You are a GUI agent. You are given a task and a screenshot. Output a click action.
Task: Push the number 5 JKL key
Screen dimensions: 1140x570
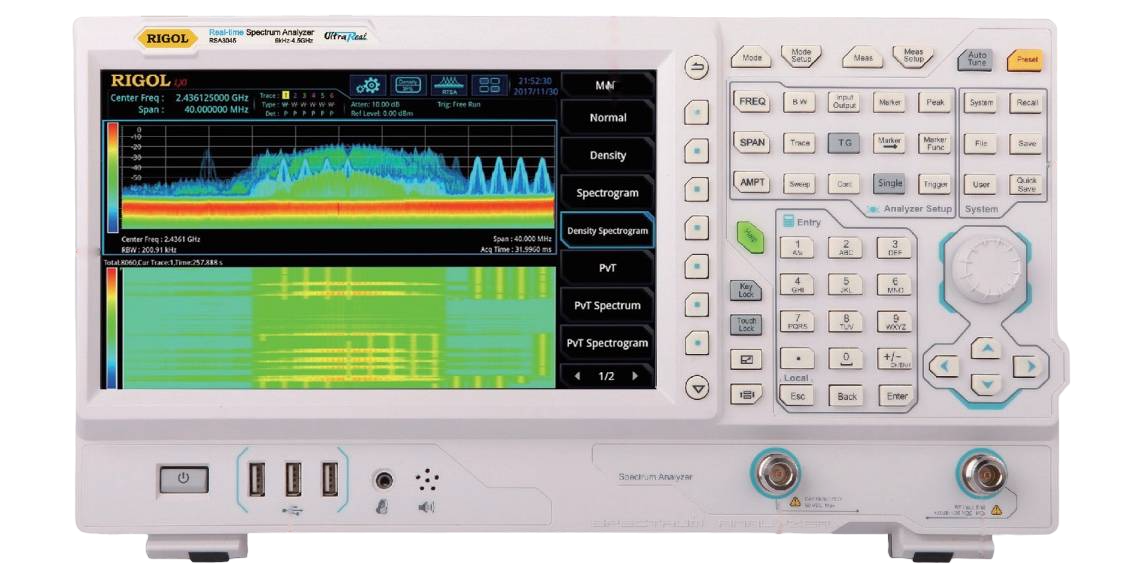pos(845,284)
